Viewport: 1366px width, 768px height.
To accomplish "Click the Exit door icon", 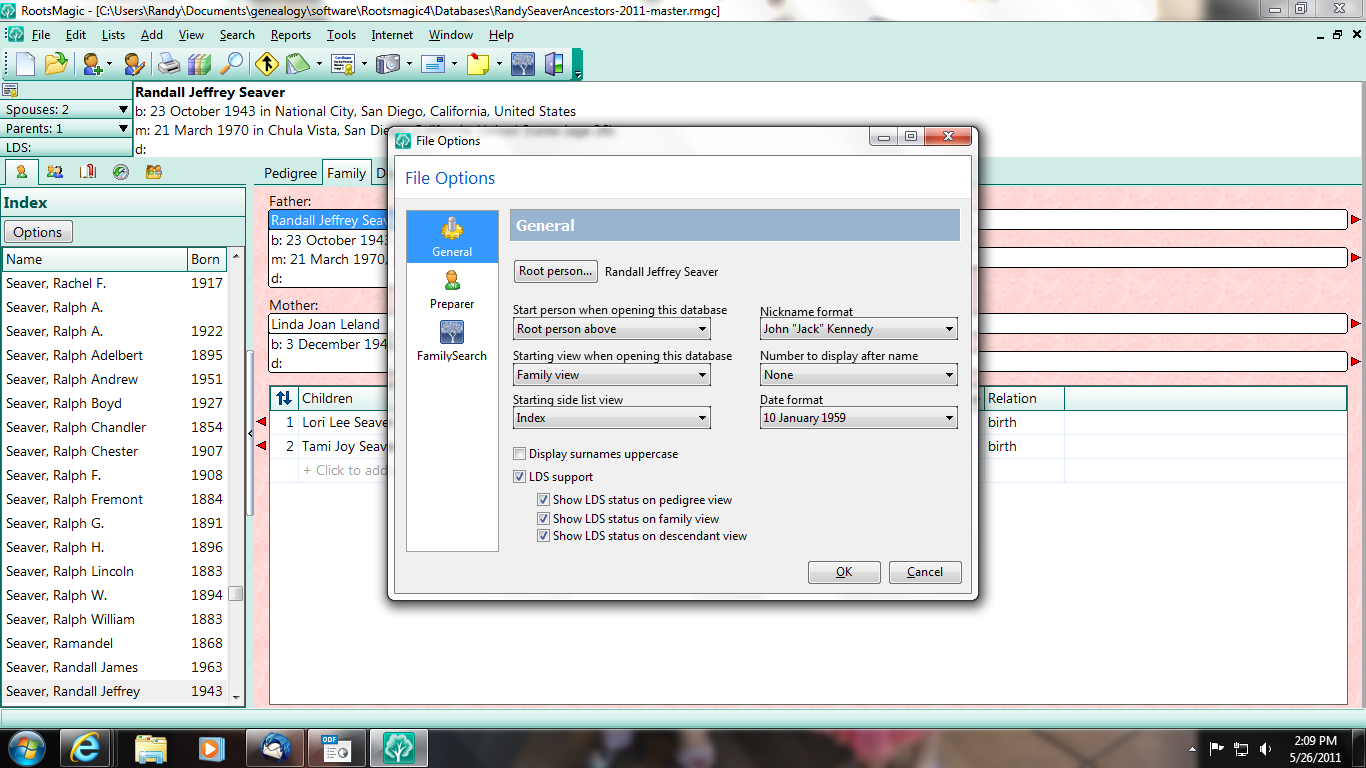I will [554, 64].
